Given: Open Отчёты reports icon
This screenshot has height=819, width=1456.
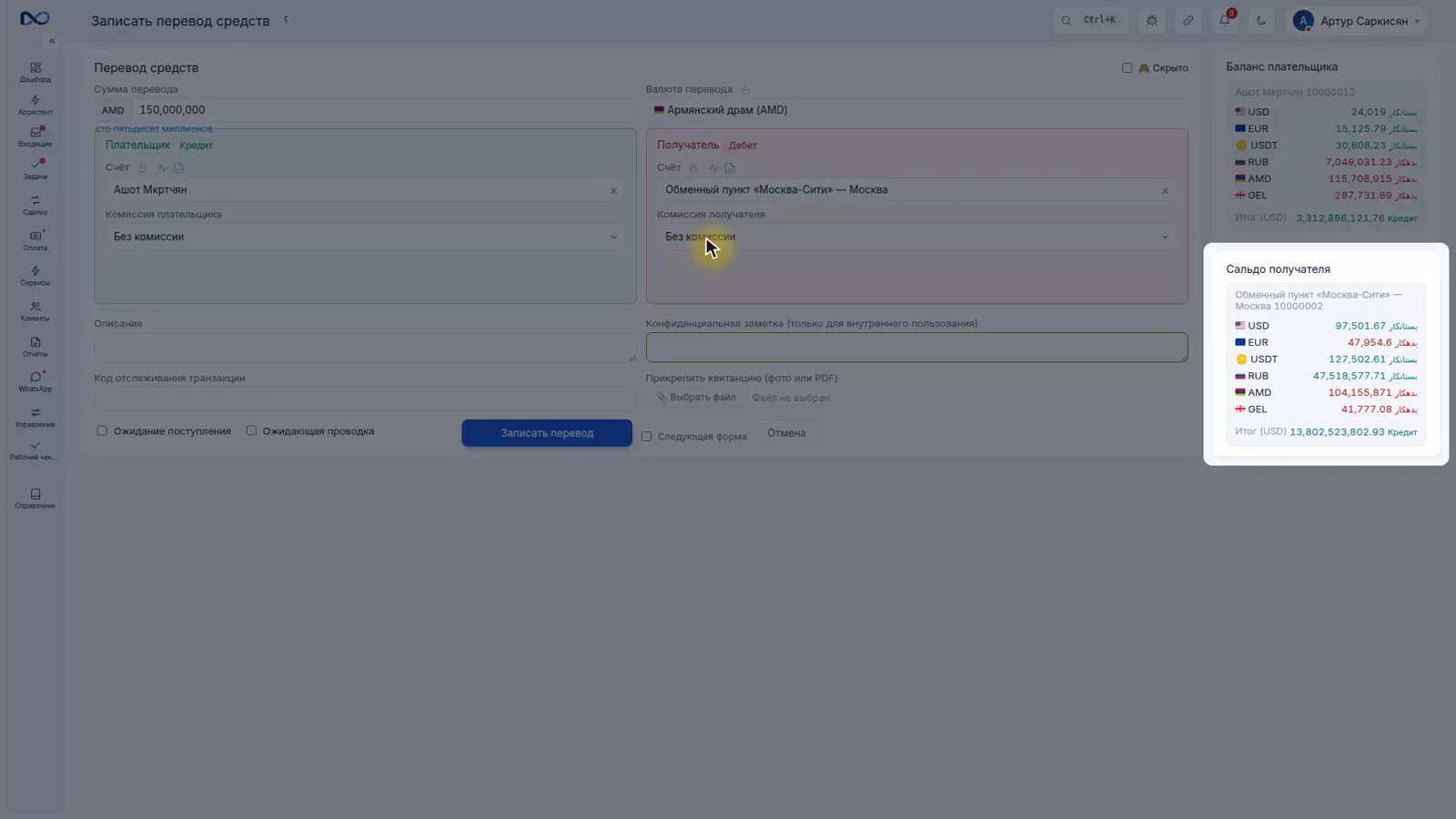Looking at the screenshot, I should pos(35,347).
